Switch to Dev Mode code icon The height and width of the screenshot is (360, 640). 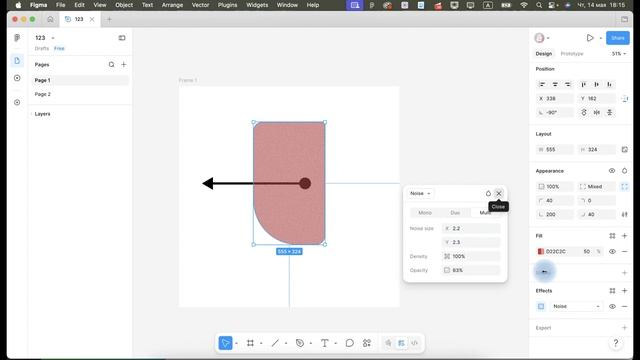(x=414, y=343)
